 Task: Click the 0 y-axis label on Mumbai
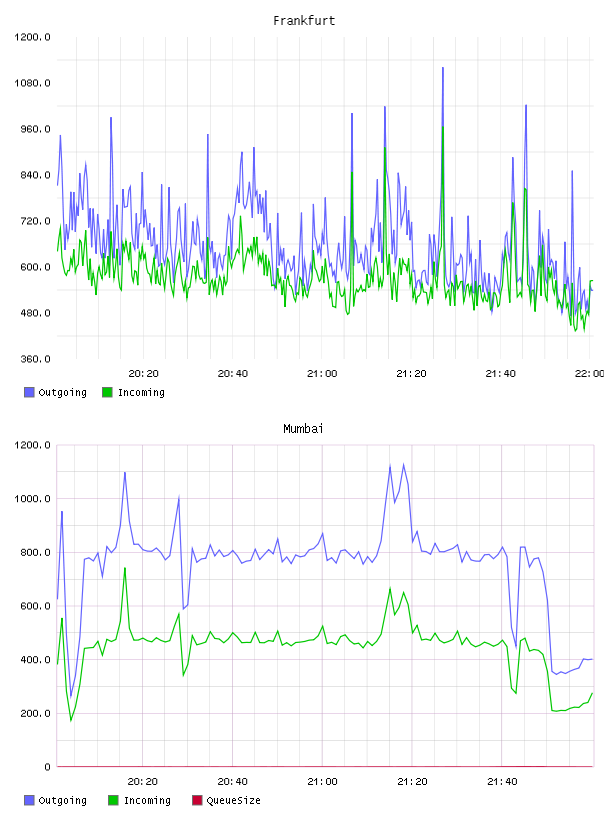pyautogui.click(x=47, y=767)
